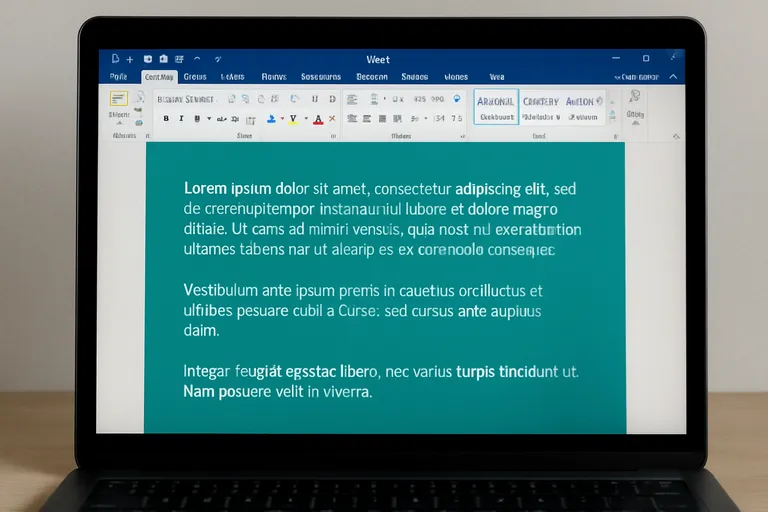Viewport: 768px width, 512px height.
Task: Open the Pofle tab
Action: pos(119,77)
